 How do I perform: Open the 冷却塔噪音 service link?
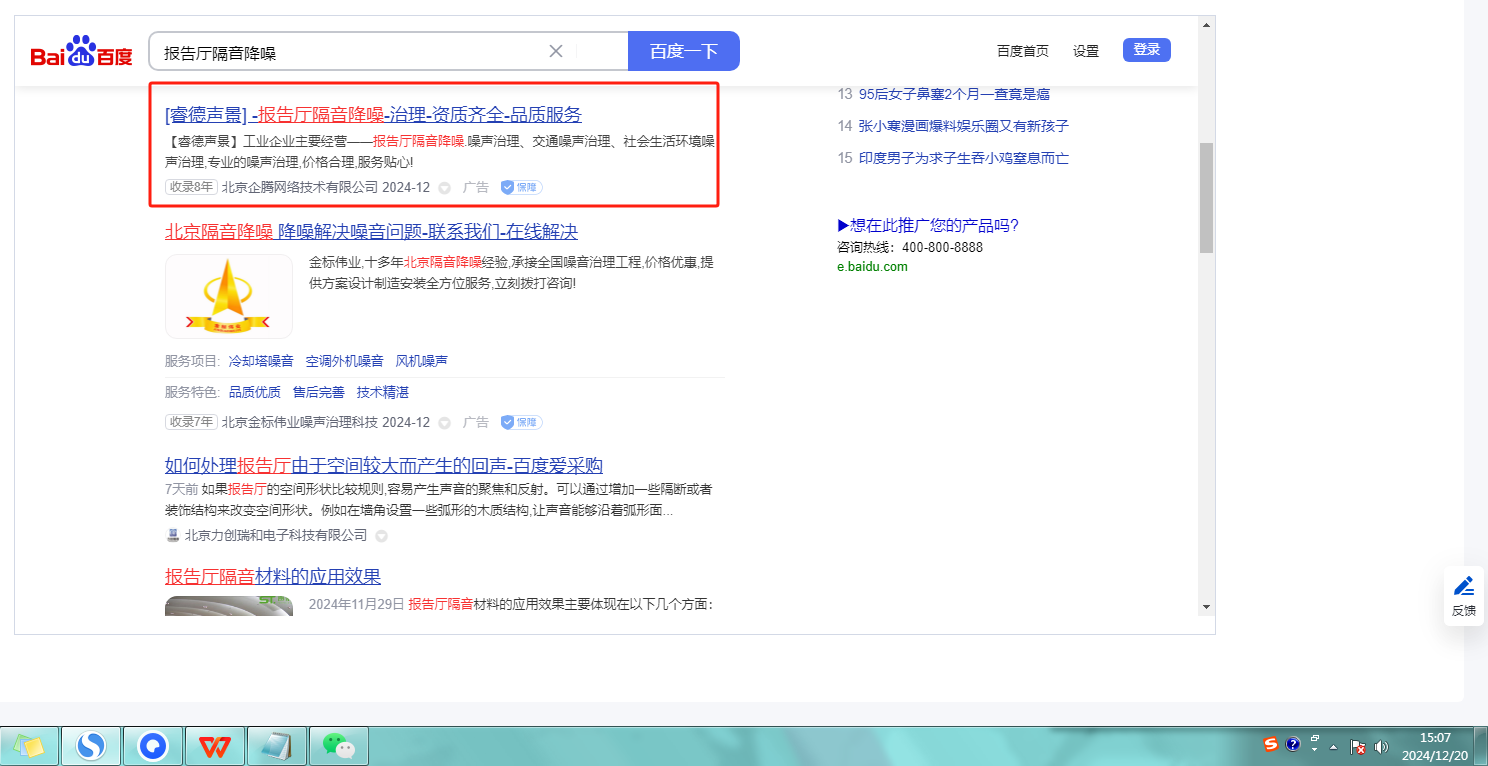click(261, 361)
